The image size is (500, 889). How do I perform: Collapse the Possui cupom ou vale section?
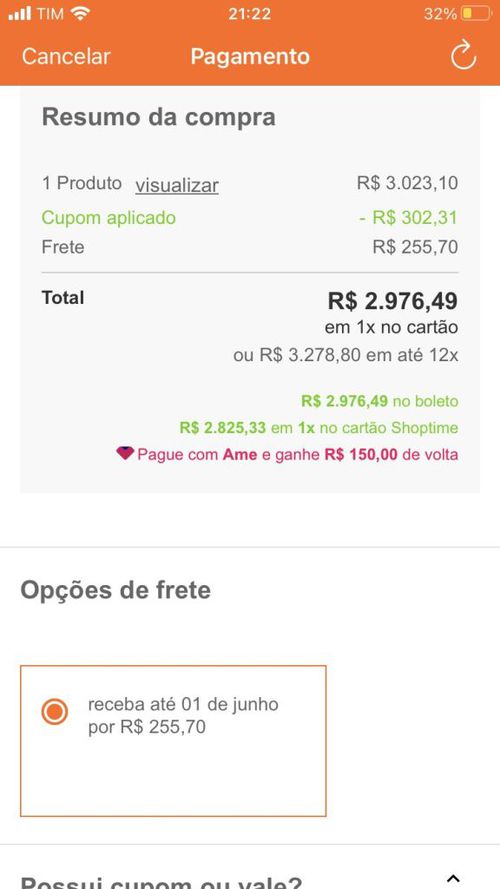(x=452, y=879)
